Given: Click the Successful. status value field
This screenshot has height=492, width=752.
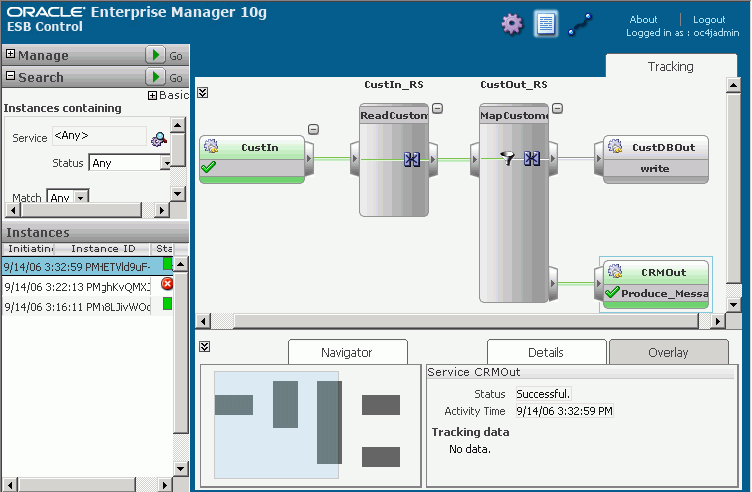Looking at the screenshot, I should pyautogui.click(x=543, y=394).
